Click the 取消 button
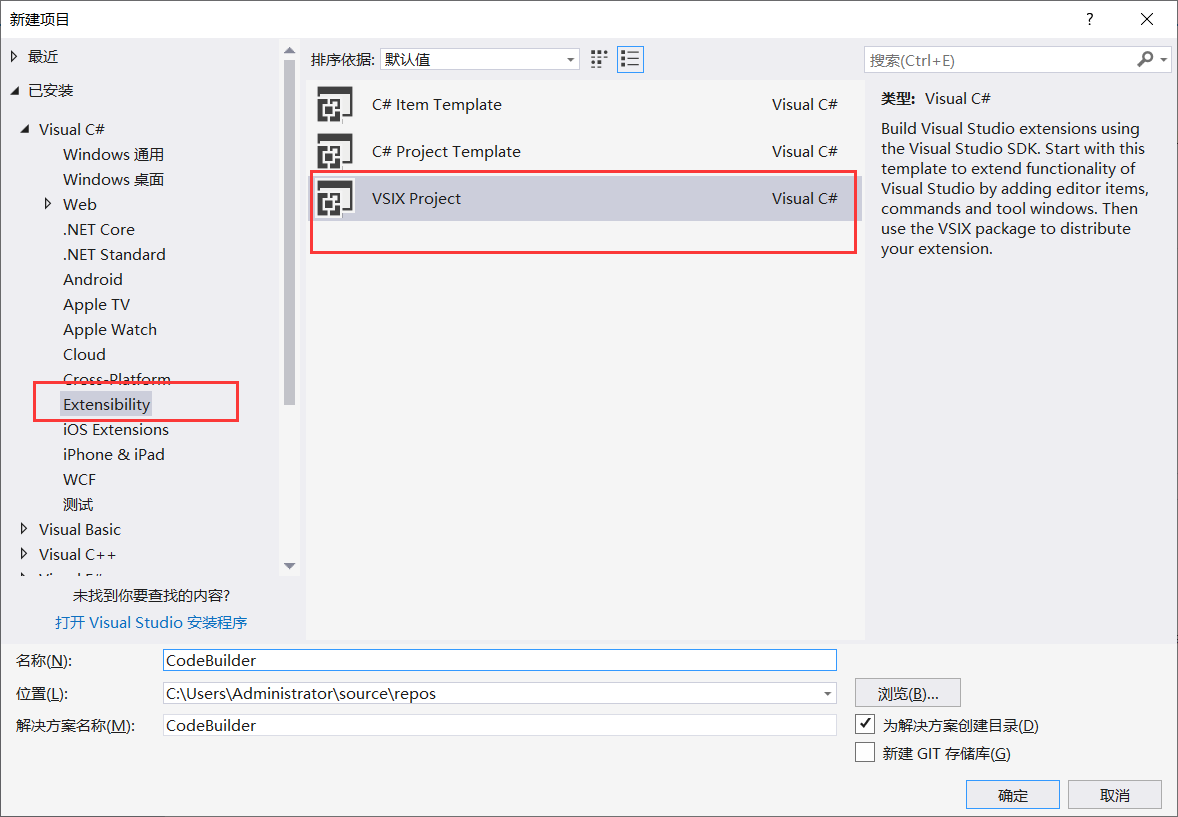Viewport: 1178px width, 817px height. 1115,794
